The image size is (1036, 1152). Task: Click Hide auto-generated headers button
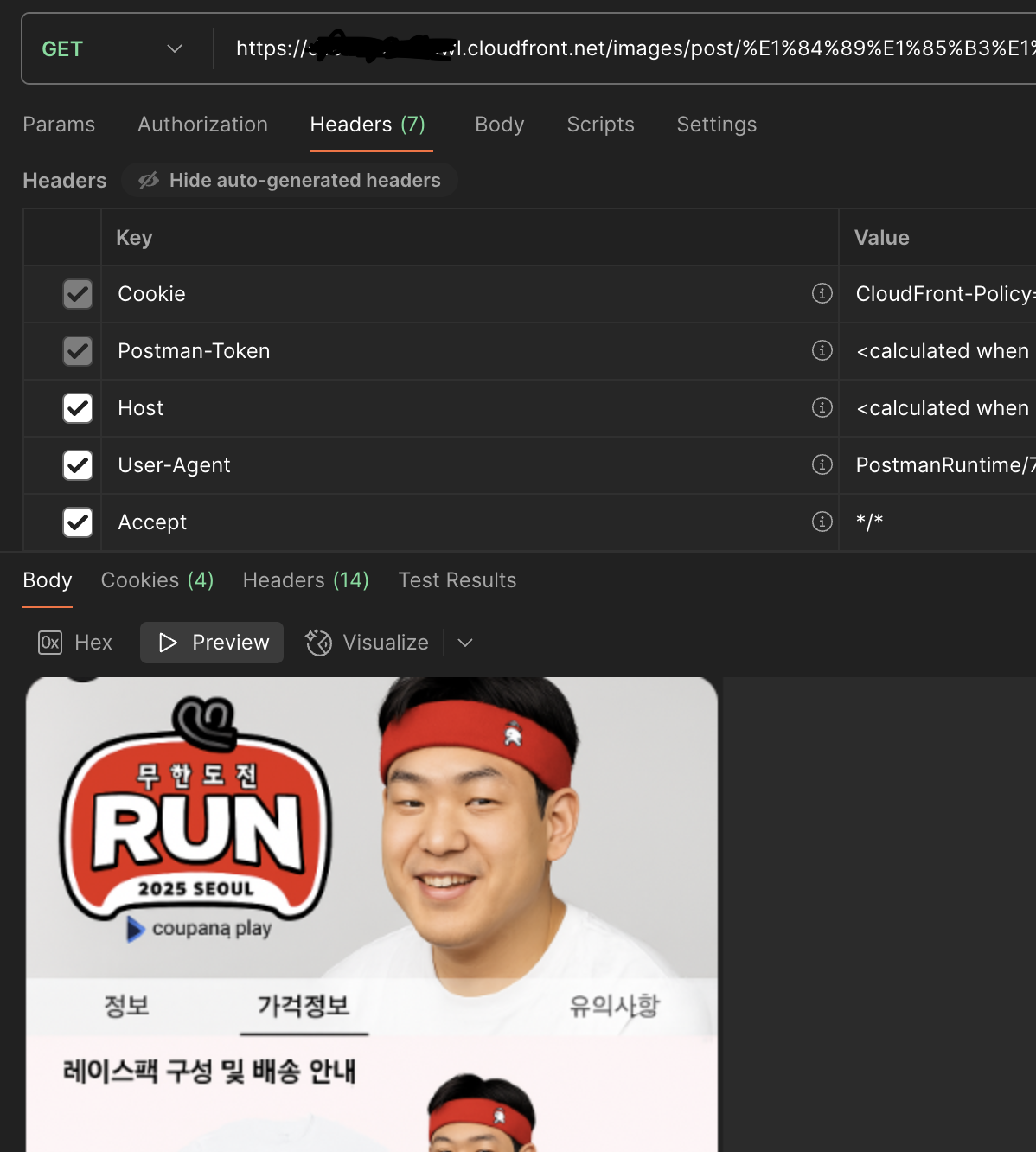[x=290, y=180]
